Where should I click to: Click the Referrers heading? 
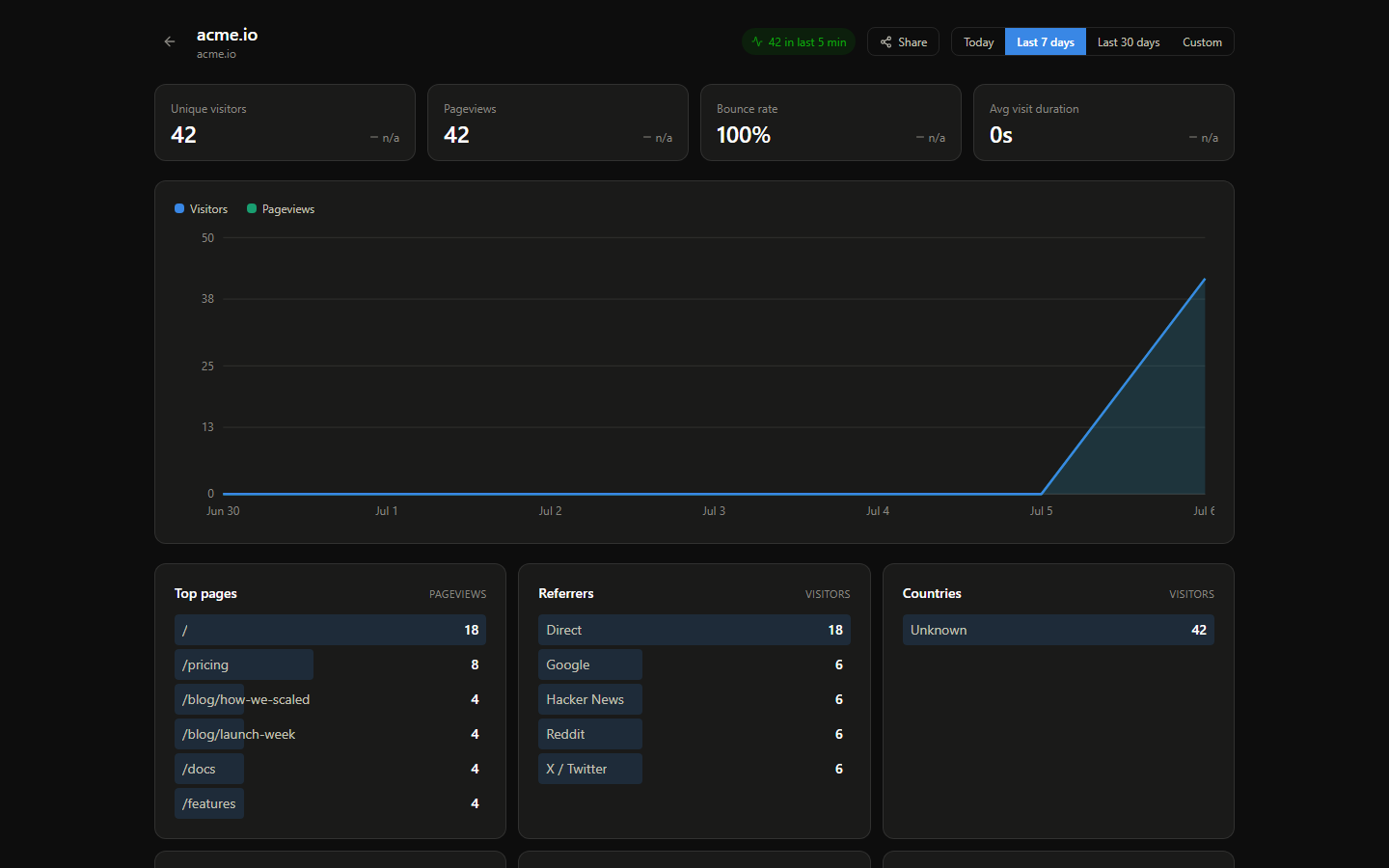tap(566, 593)
